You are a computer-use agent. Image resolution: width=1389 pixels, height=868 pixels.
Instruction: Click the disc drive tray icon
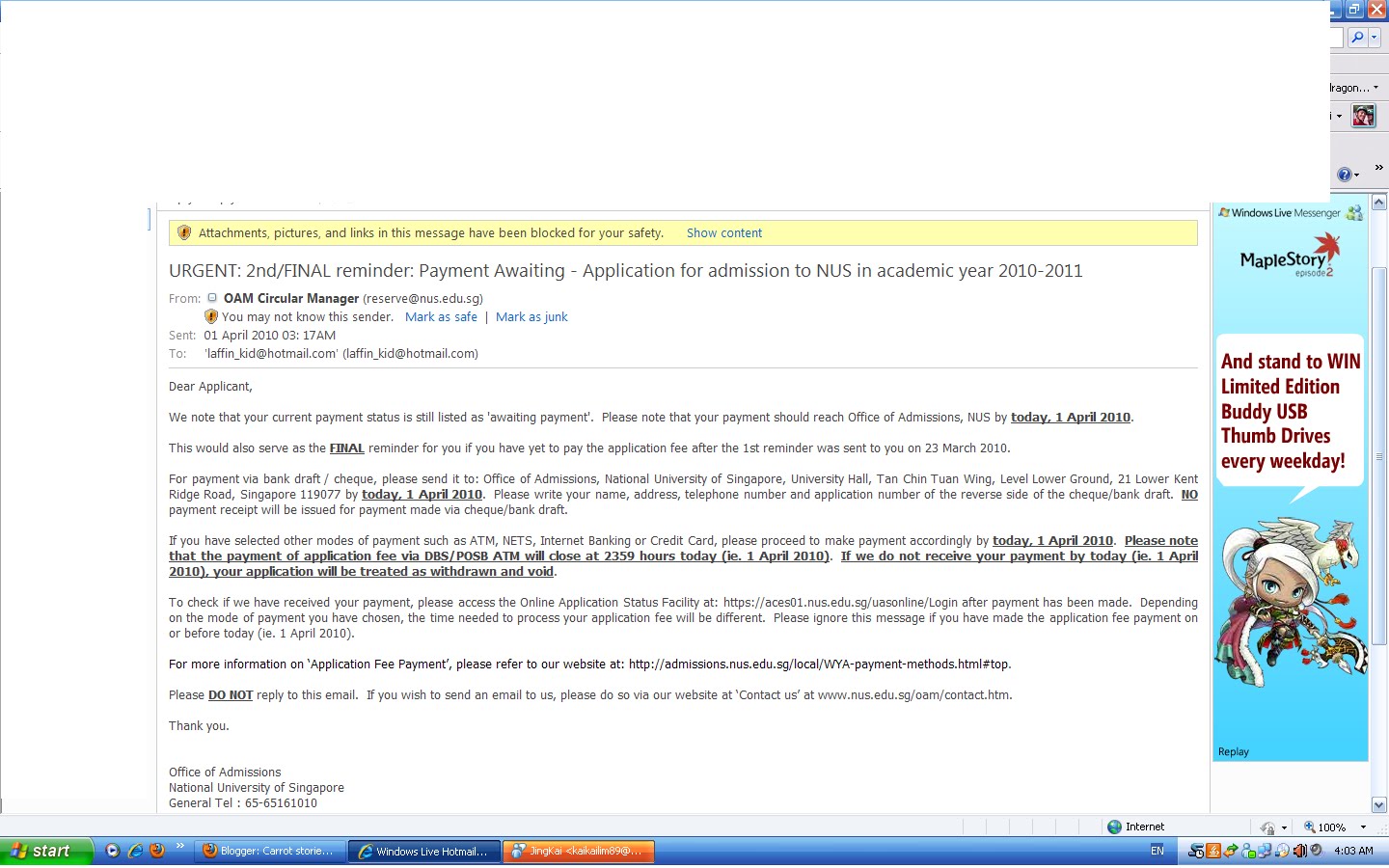(x=1282, y=851)
